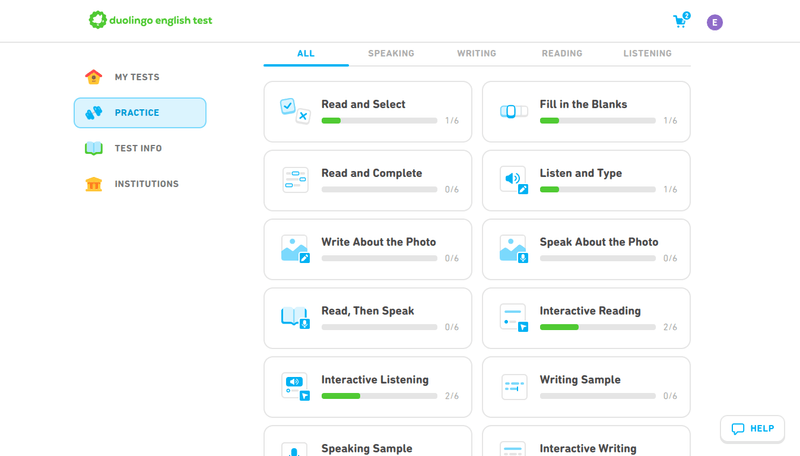Image resolution: width=800 pixels, height=456 pixels.
Task: Click Interactive Reading progress bar
Action: click(597, 327)
